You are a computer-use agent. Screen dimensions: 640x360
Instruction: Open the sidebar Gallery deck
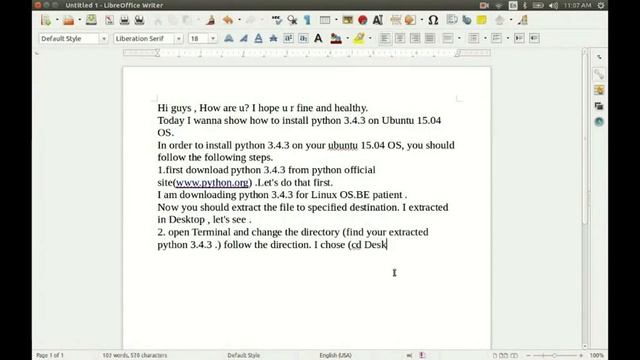point(599,106)
